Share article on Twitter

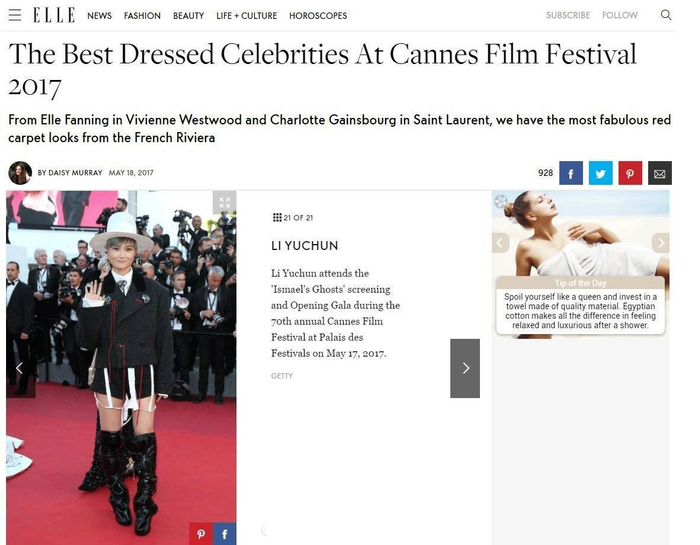(x=600, y=173)
